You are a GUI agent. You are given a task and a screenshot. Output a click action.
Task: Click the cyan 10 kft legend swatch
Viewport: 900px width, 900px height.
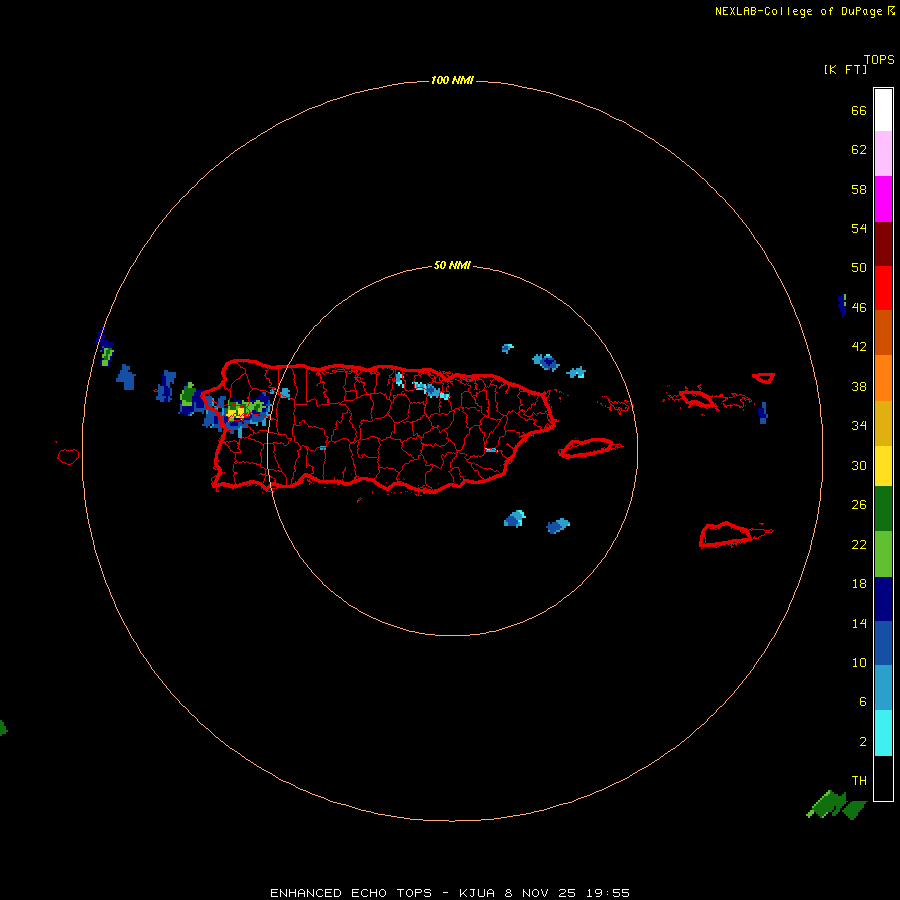(x=883, y=733)
